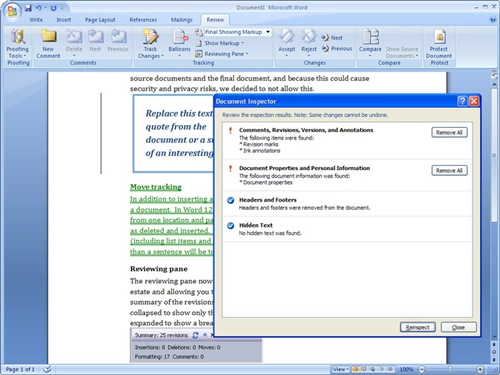500x375 pixels.
Task: Jump to Previous in Changes group
Action: tap(337, 48)
